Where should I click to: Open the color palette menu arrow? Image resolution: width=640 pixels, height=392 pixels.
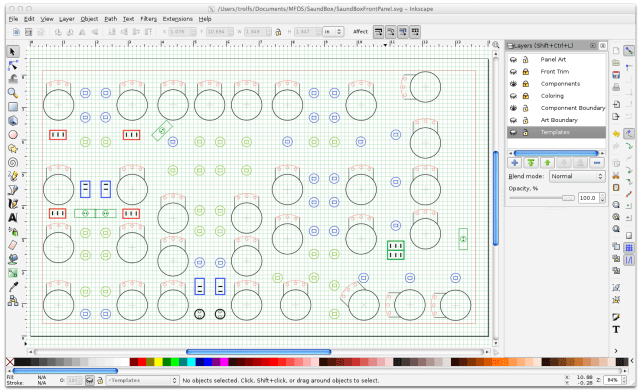(x=632, y=361)
